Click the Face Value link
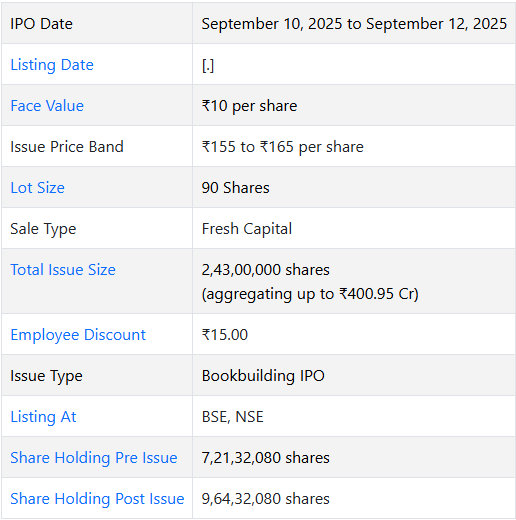The image size is (516, 520). [x=47, y=106]
